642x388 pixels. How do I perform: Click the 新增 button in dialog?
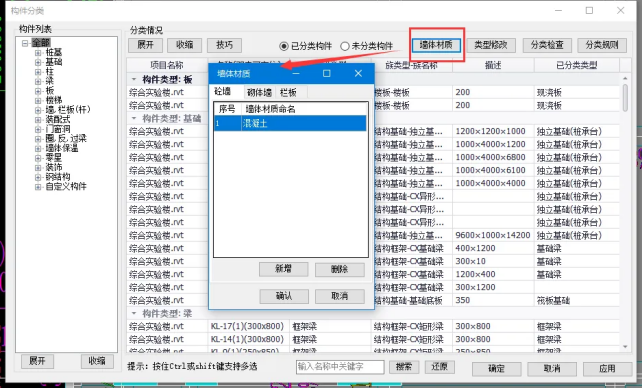283,269
